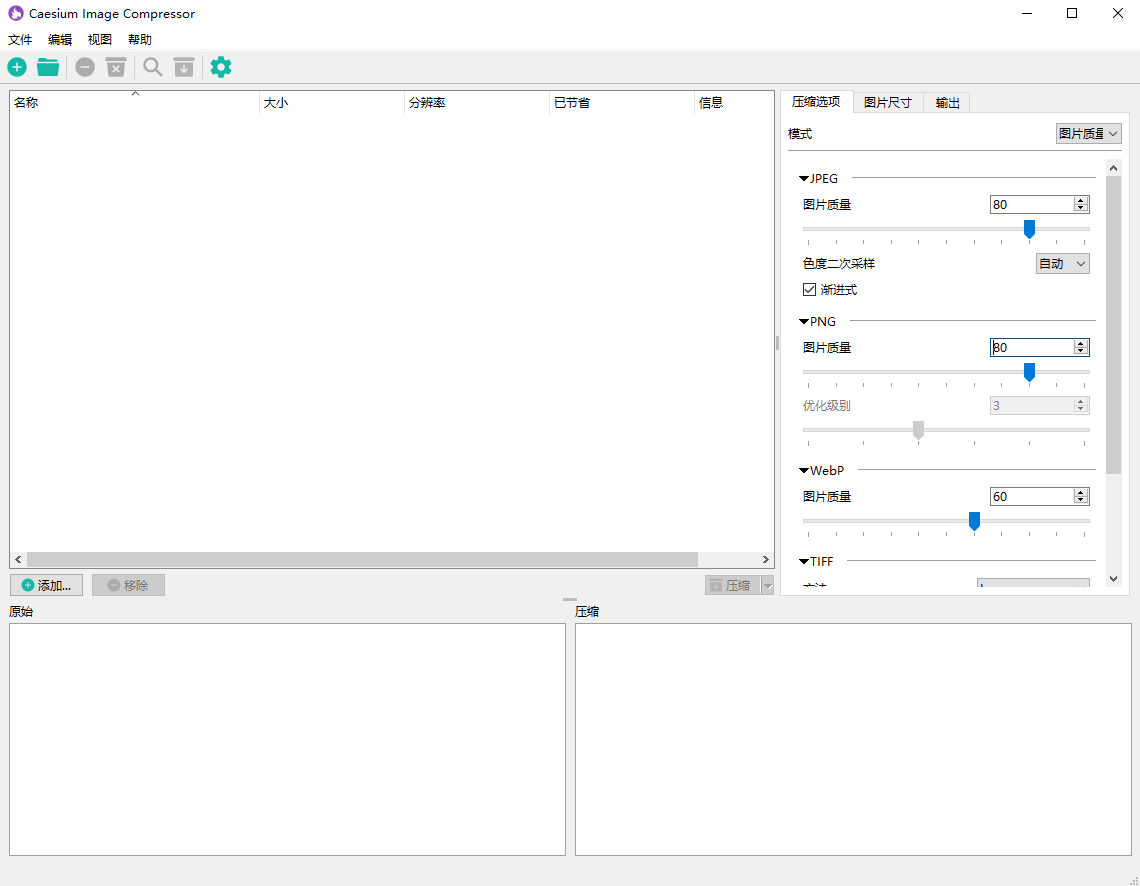This screenshot has width=1140, height=886.
Task: Collapse the WebP section
Action: coord(804,470)
